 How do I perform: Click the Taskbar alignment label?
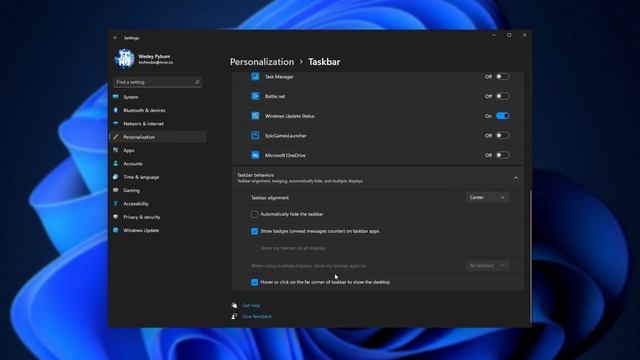click(x=270, y=198)
